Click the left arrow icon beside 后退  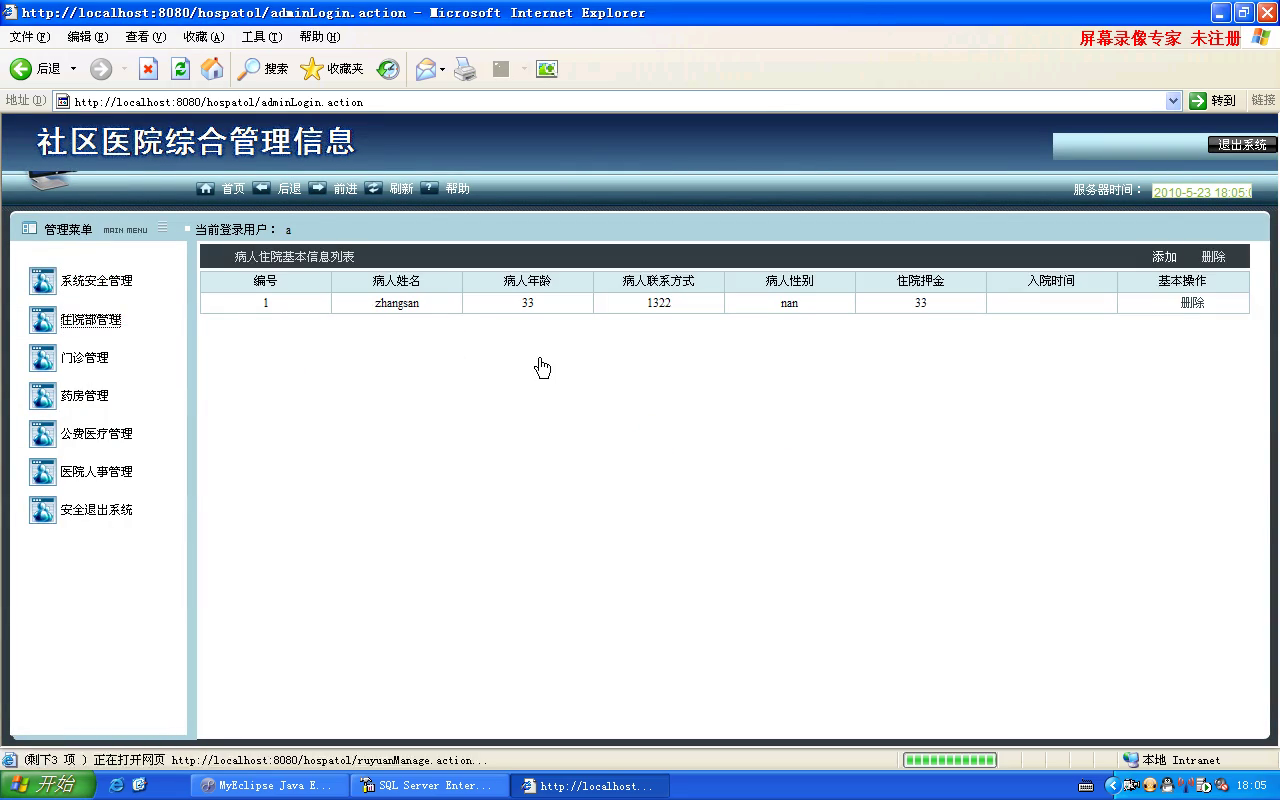(262, 188)
